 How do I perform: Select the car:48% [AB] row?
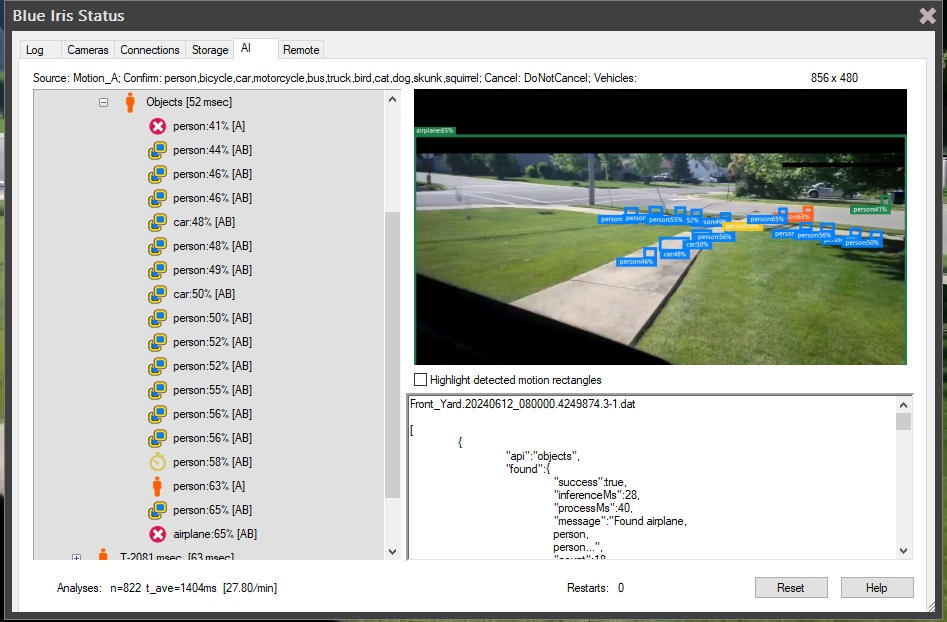point(204,222)
